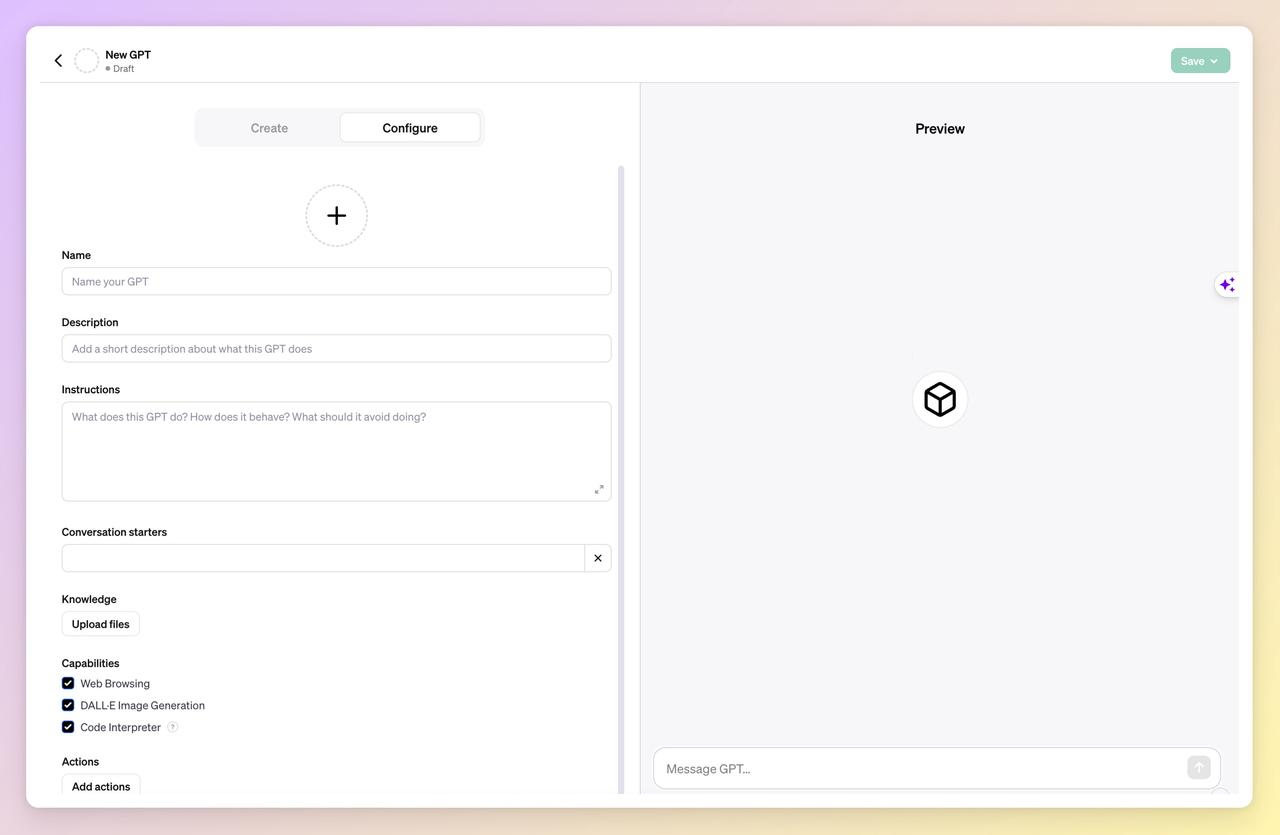Screen dimensions: 1280x835
Task: Switch to the Create tab
Action: (269, 128)
